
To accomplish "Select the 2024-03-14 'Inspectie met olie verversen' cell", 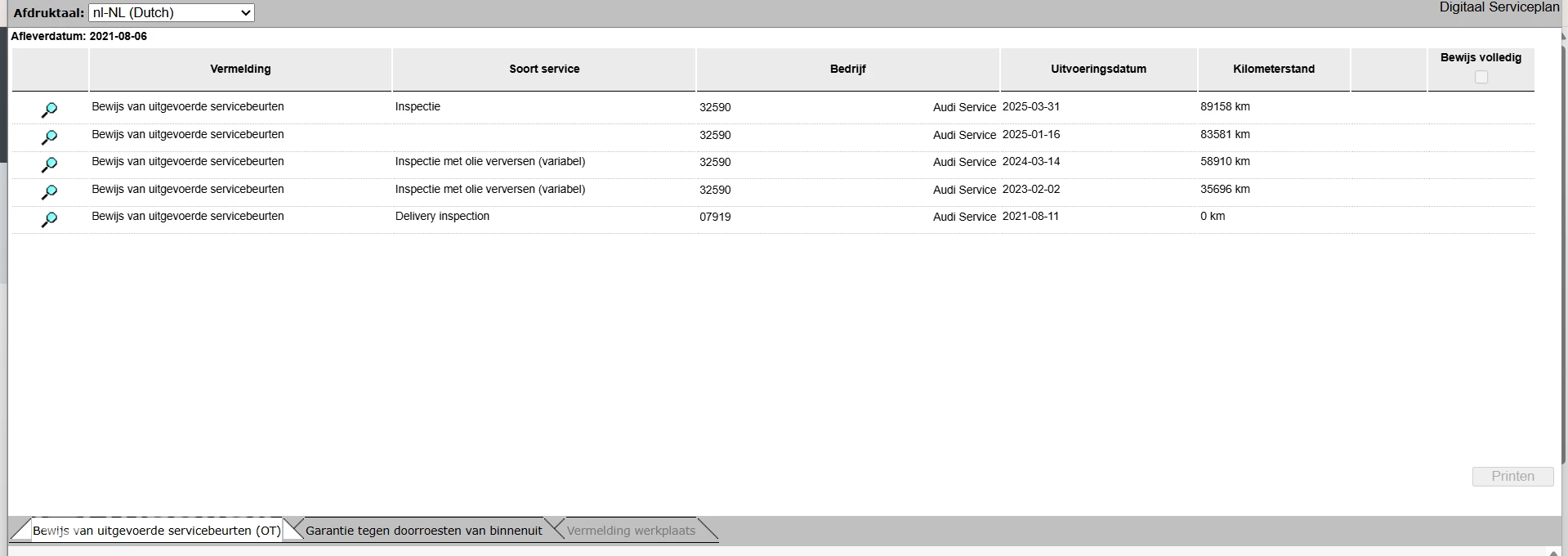I will (490, 161).
